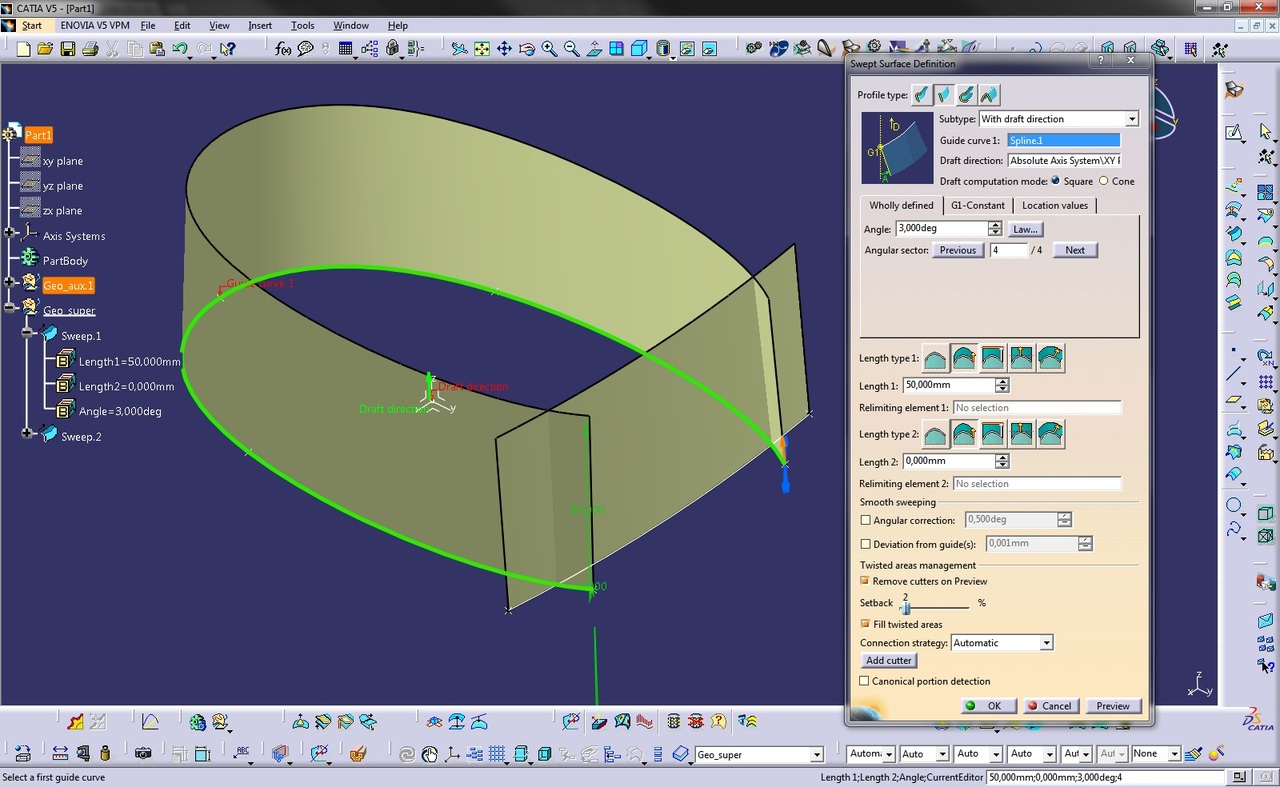
Task: Select the Conic profile type icon
Action: point(989,95)
